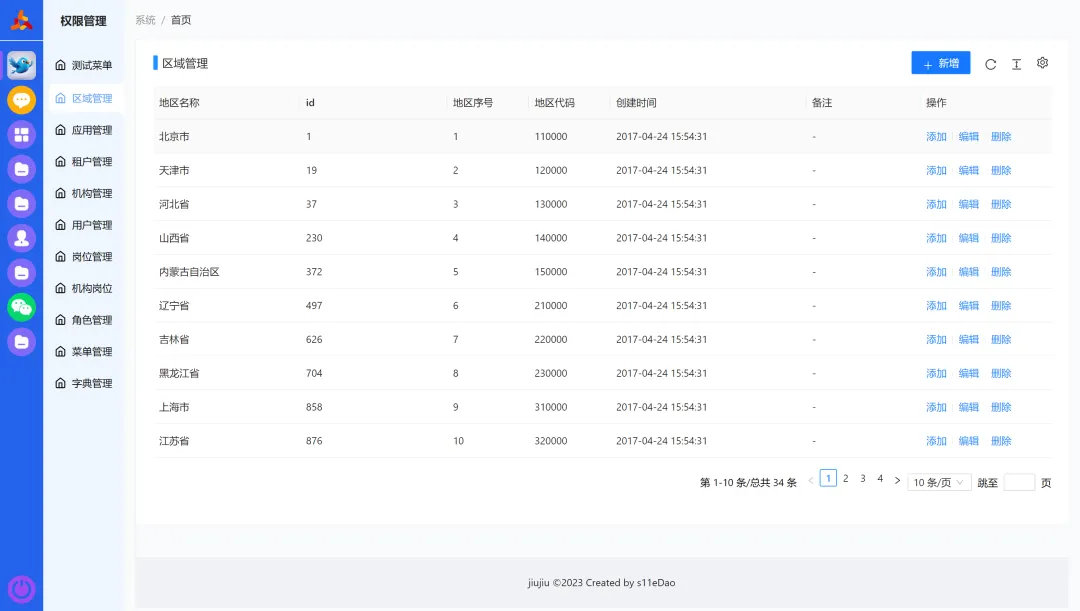This screenshot has width=1080, height=611.
Task: Open the green WeChat sidebar icon
Action: tap(21, 307)
